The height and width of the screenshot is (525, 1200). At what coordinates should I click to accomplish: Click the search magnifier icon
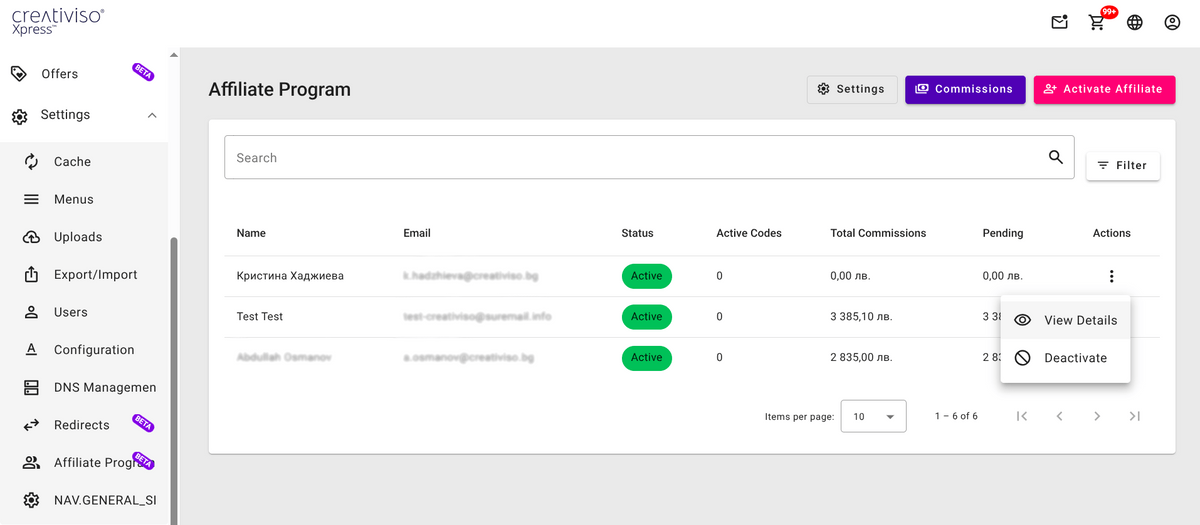[x=1055, y=157]
